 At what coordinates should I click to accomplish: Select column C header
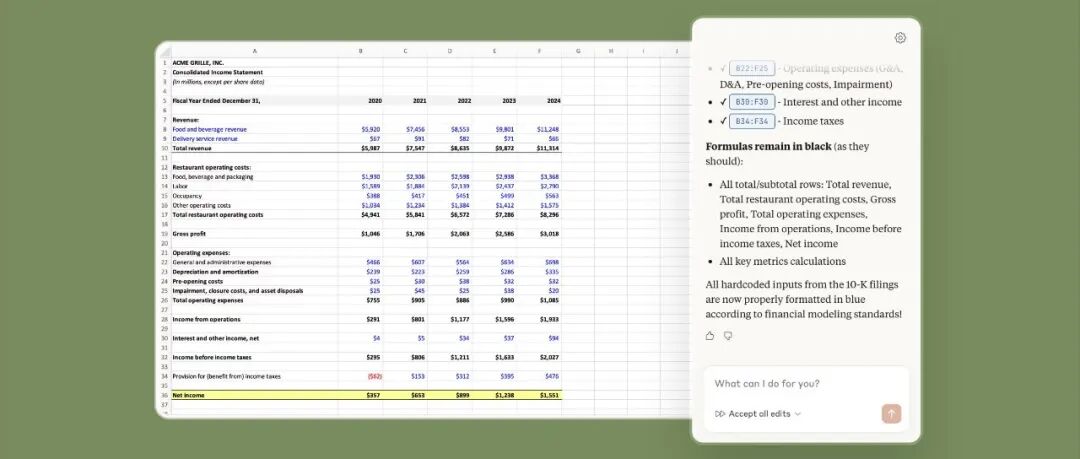coord(405,51)
